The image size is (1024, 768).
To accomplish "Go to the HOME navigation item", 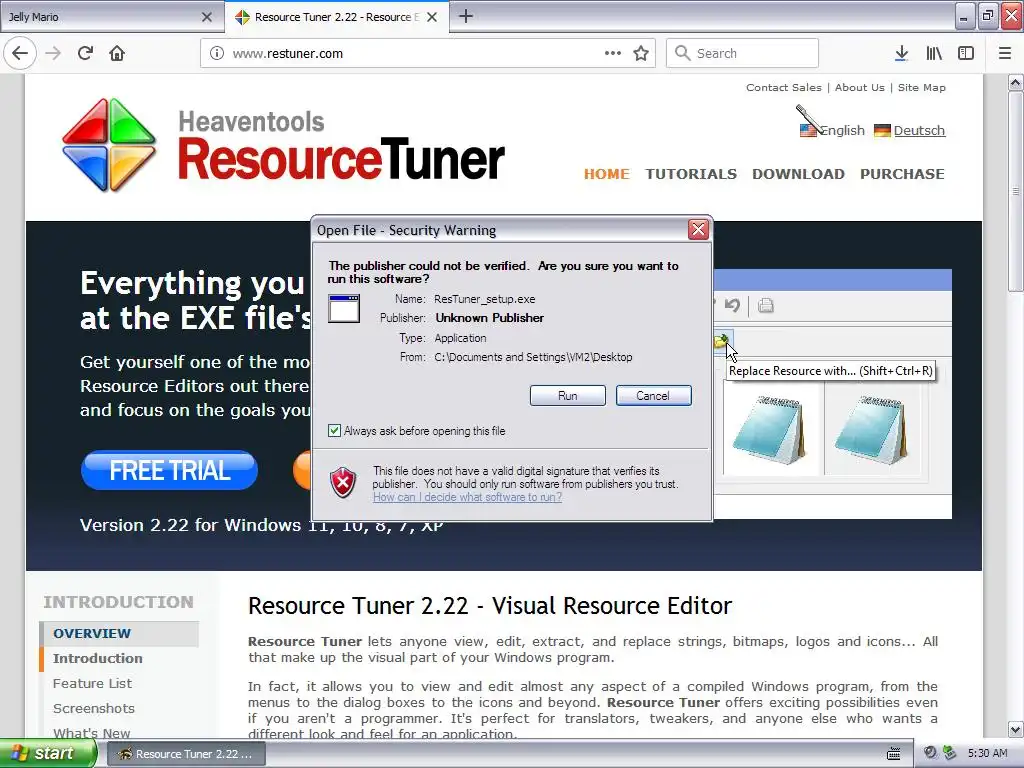I will (x=607, y=174).
